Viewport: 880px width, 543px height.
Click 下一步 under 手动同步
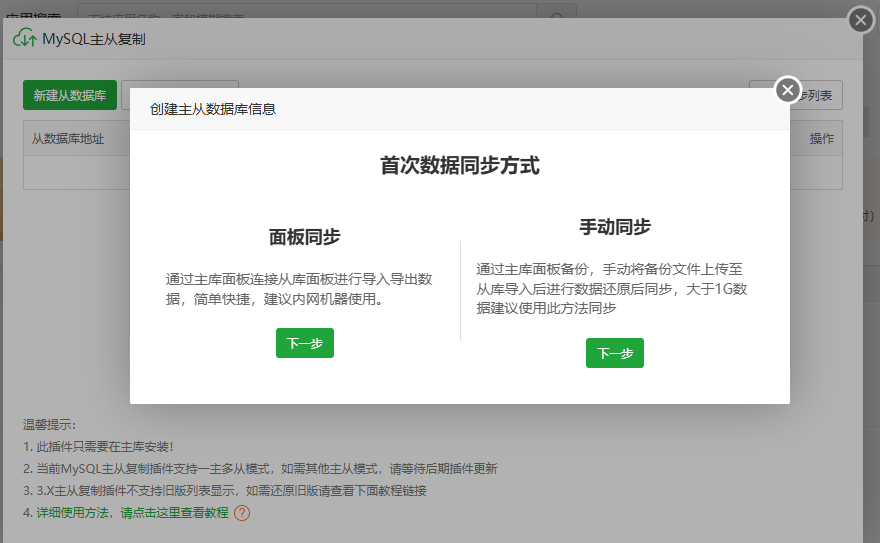[615, 353]
